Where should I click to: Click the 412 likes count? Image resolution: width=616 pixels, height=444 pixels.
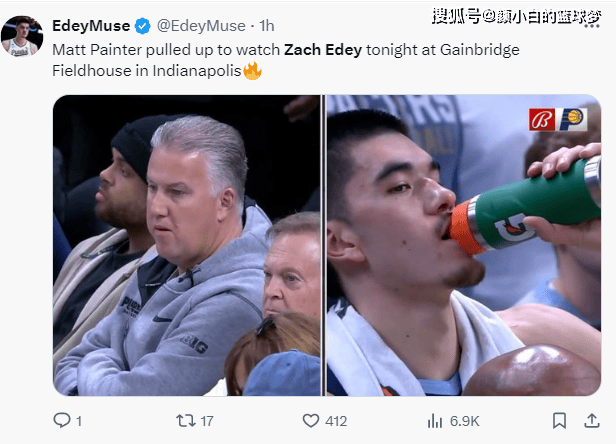tap(336, 421)
